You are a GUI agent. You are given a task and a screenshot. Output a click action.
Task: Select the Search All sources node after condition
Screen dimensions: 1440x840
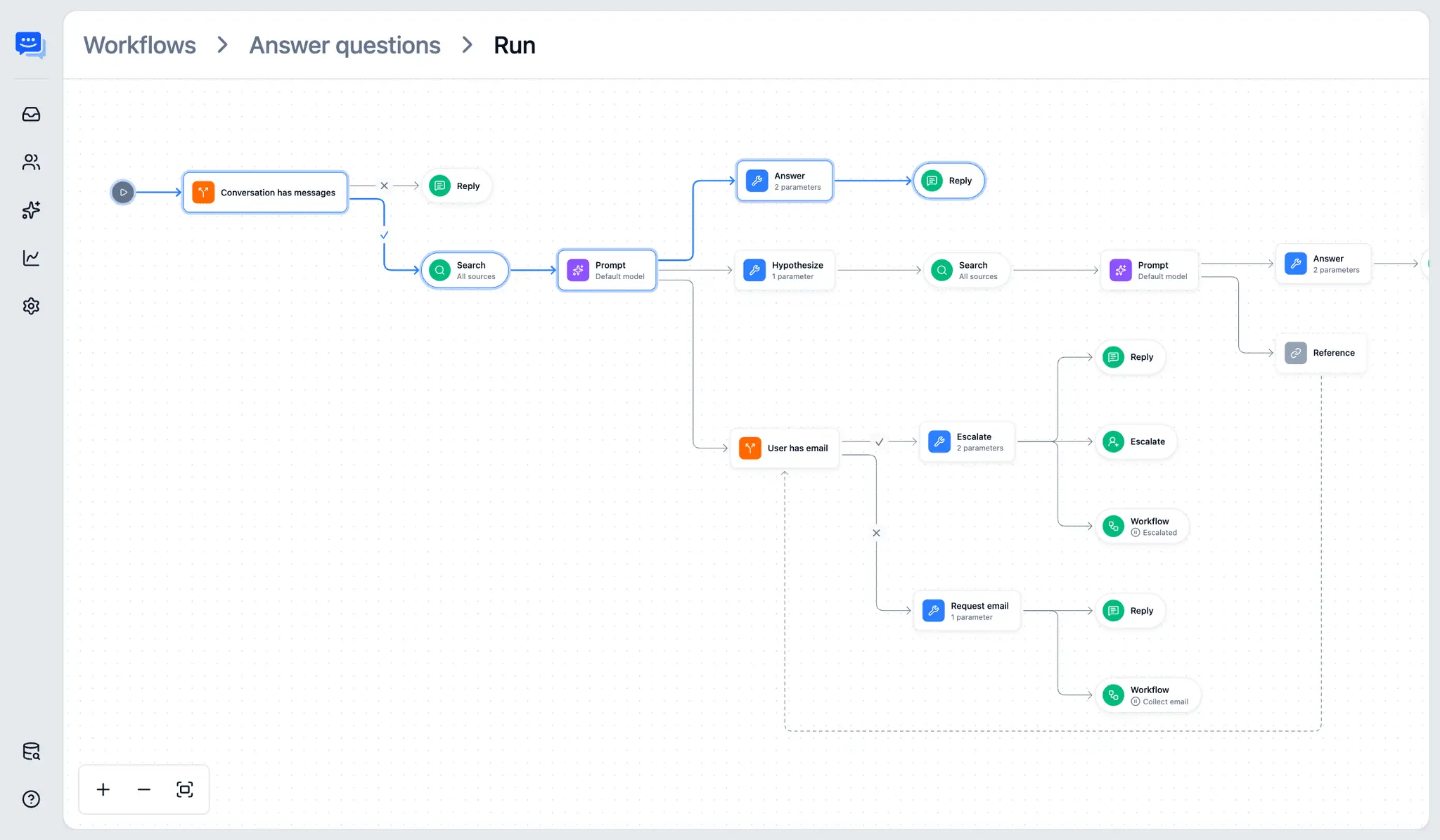tap(465, 270)
